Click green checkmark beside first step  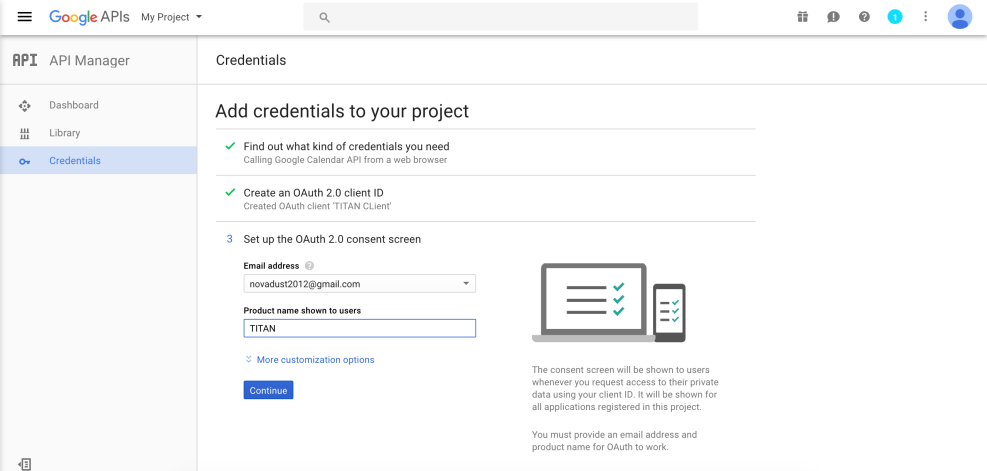tap(230, 146)
